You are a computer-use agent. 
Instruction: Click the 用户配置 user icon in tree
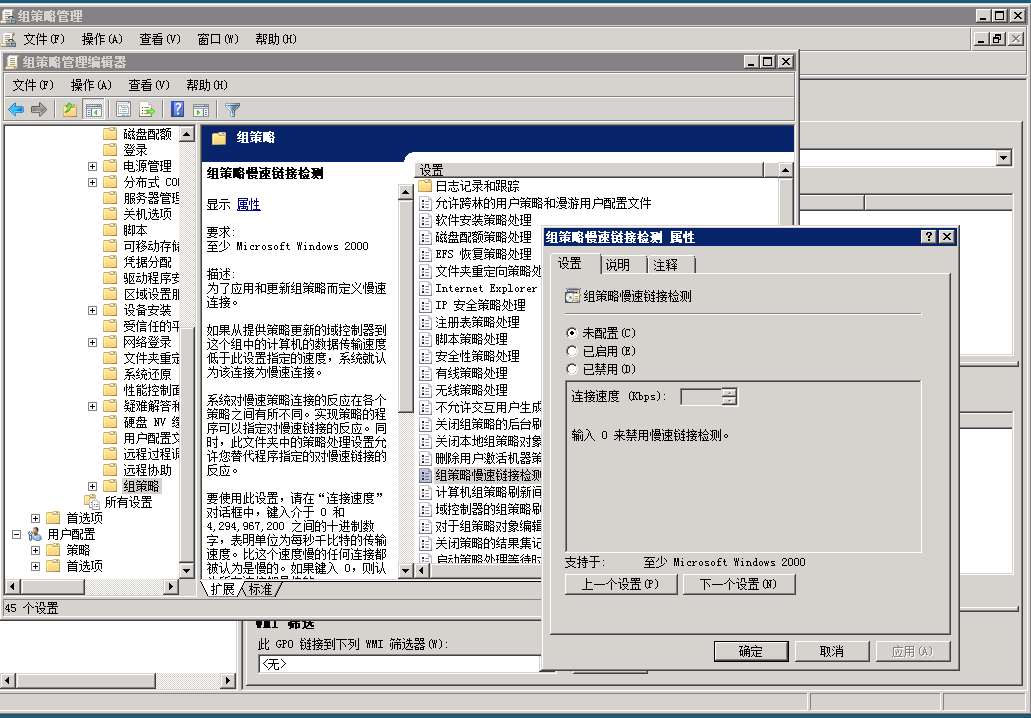click(x=35, y=534)
